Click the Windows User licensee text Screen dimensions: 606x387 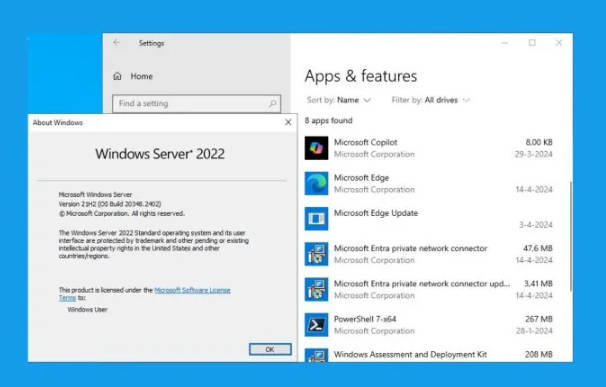click(x=87, y=309)
